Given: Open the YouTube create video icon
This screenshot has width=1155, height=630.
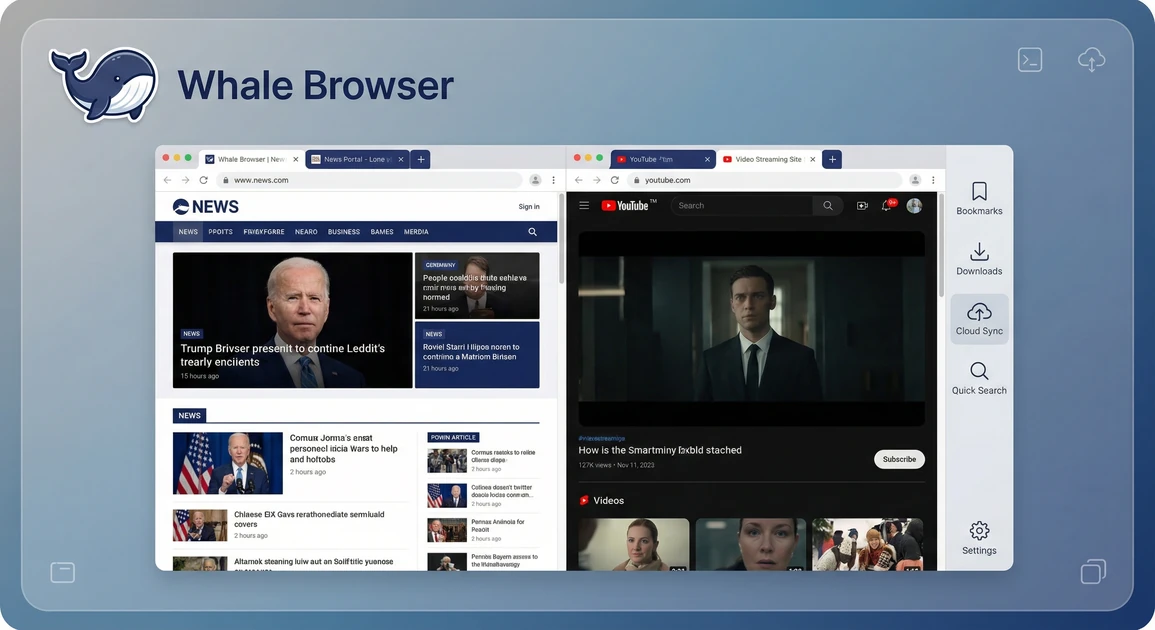Looking at the screenshot, I should [x=861, y=205].
